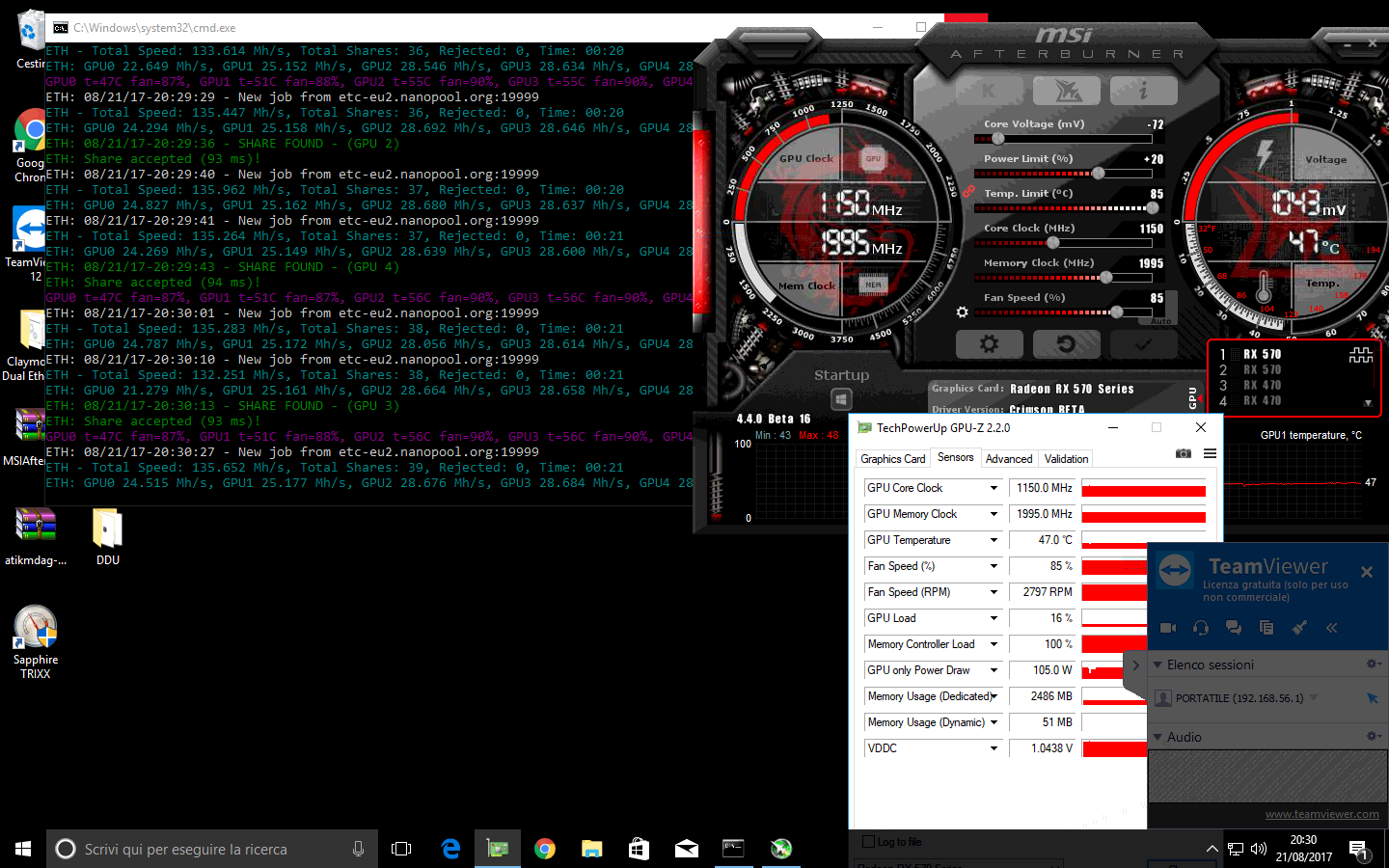1389x868 pixels.
Task: Open GPU only Power Draw dropdown
Action: [994, 670]
